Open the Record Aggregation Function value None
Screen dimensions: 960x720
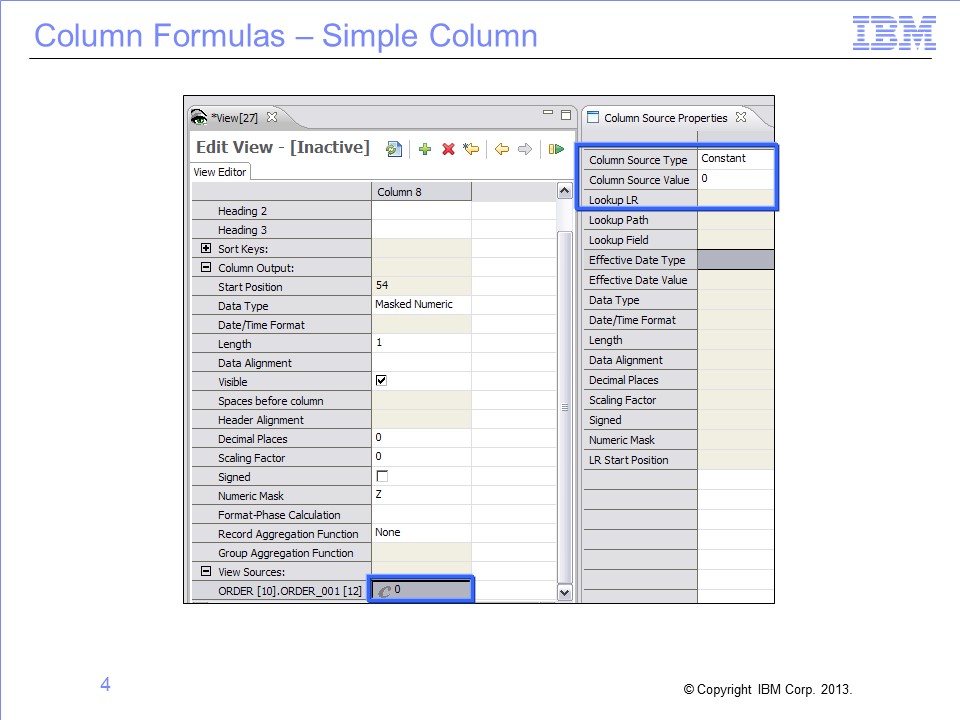coord(421,533)
